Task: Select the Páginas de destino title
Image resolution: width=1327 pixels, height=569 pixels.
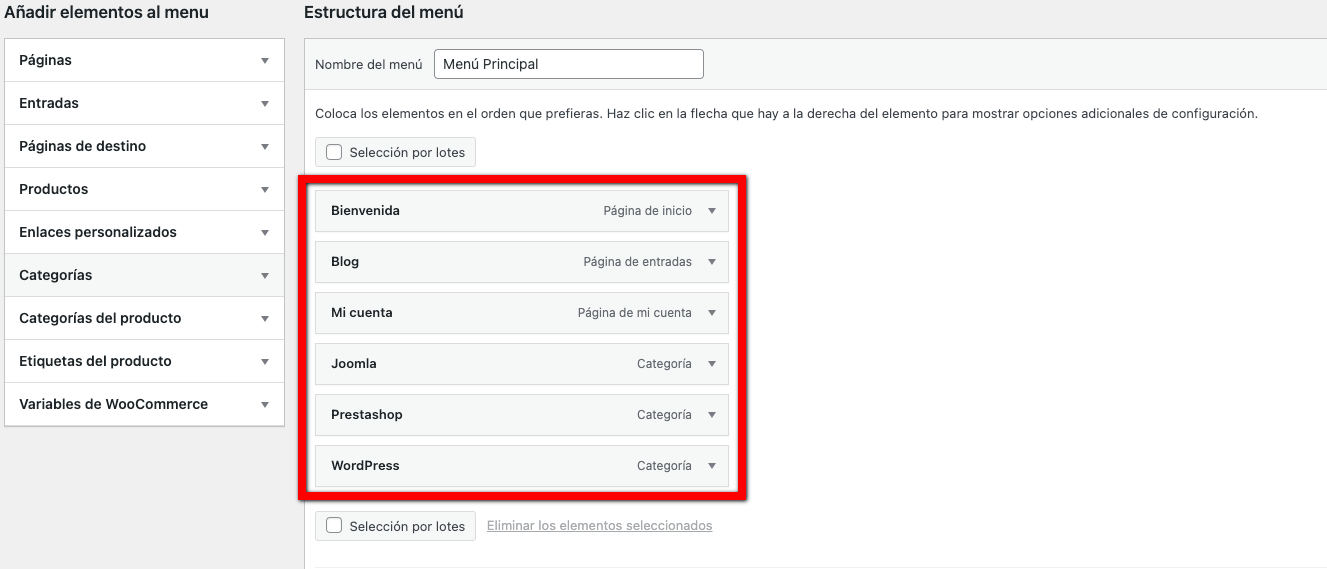Action: point(82,146)
